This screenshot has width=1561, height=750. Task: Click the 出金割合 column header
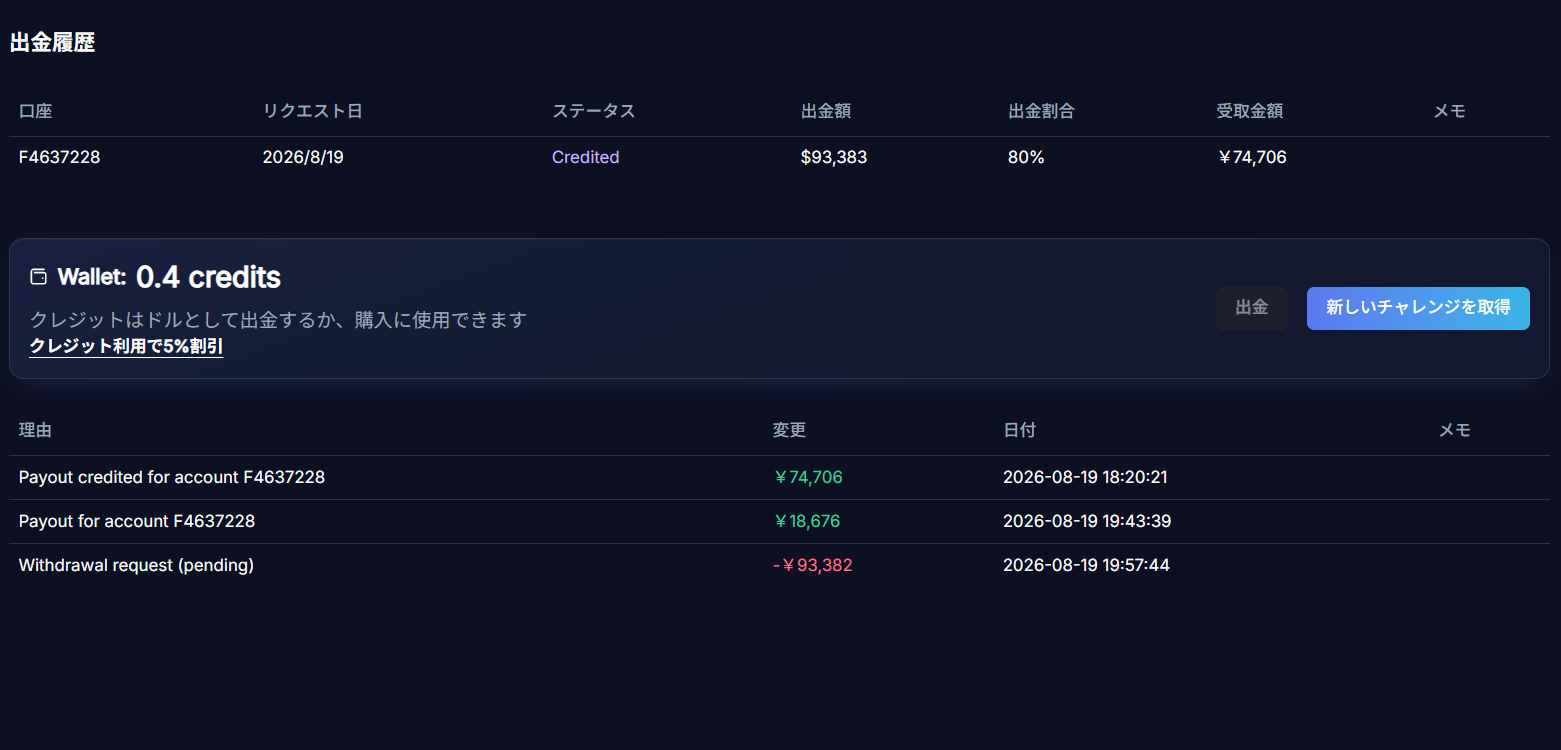point(1041,111)
